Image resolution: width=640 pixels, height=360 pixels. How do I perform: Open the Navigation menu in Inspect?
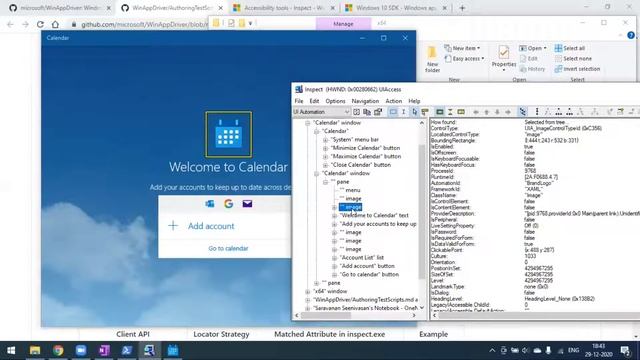tap(365, 101)
